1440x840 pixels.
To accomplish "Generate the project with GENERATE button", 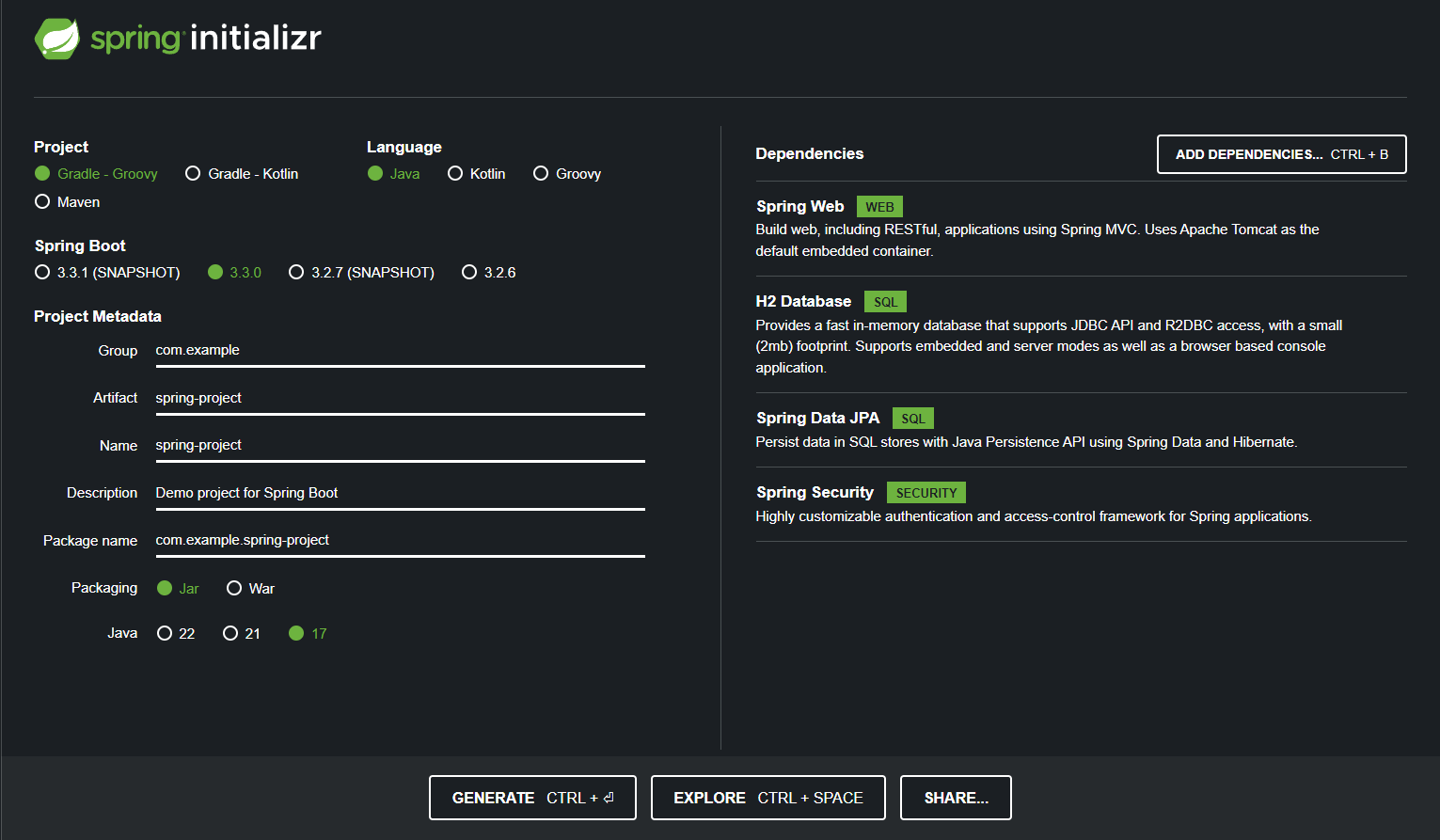I will click(532, 798).
